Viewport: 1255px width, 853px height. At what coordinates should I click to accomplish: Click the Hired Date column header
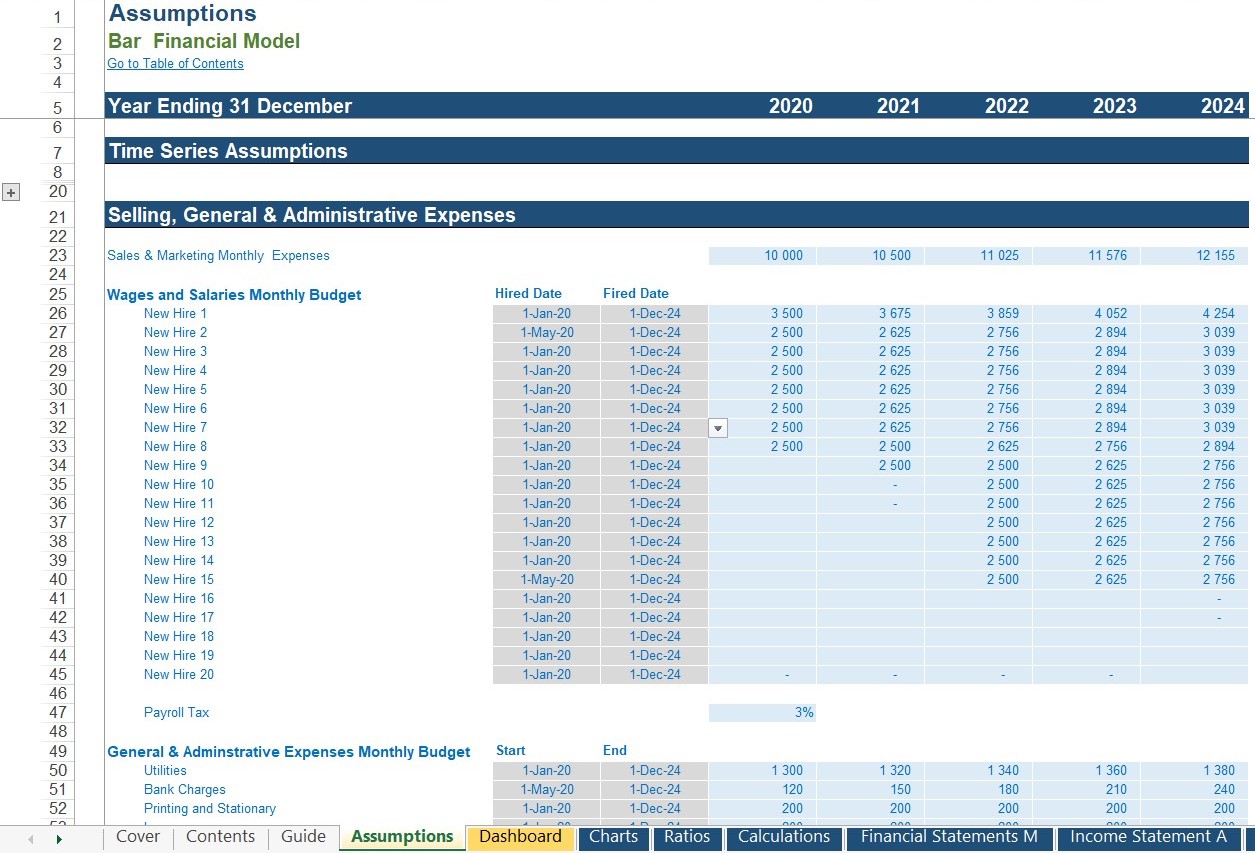528,294
